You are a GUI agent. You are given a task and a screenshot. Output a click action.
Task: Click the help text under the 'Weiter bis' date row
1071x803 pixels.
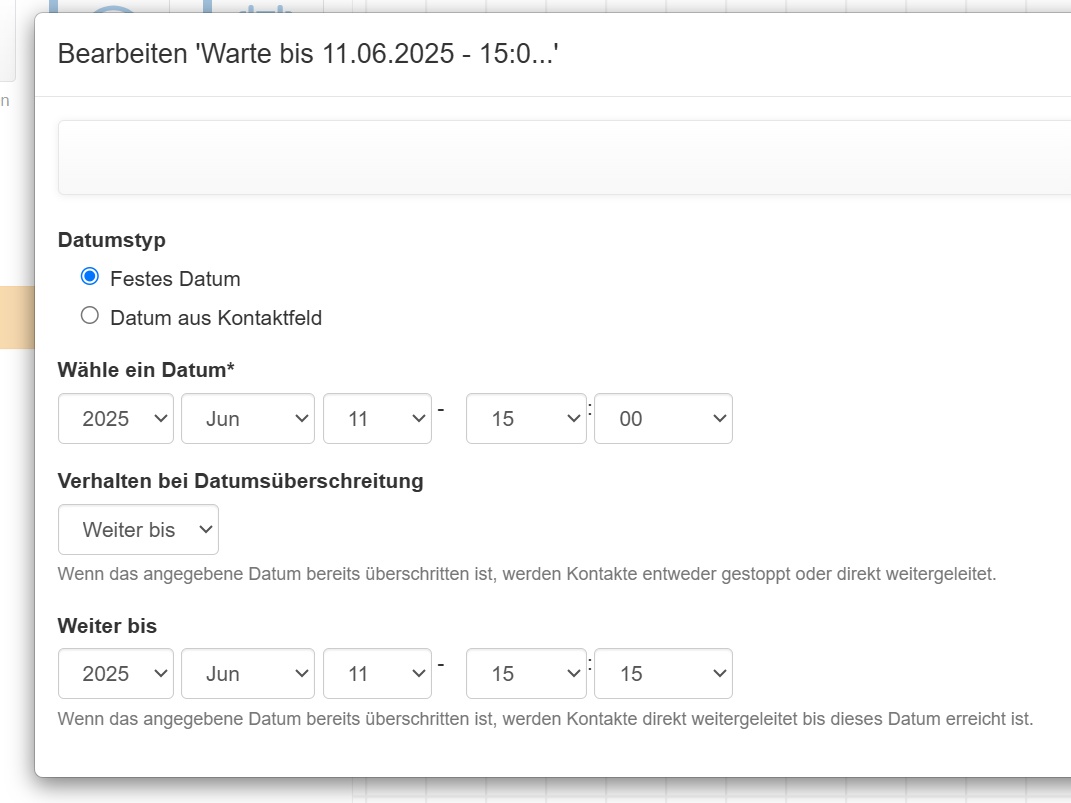point(545,718)
